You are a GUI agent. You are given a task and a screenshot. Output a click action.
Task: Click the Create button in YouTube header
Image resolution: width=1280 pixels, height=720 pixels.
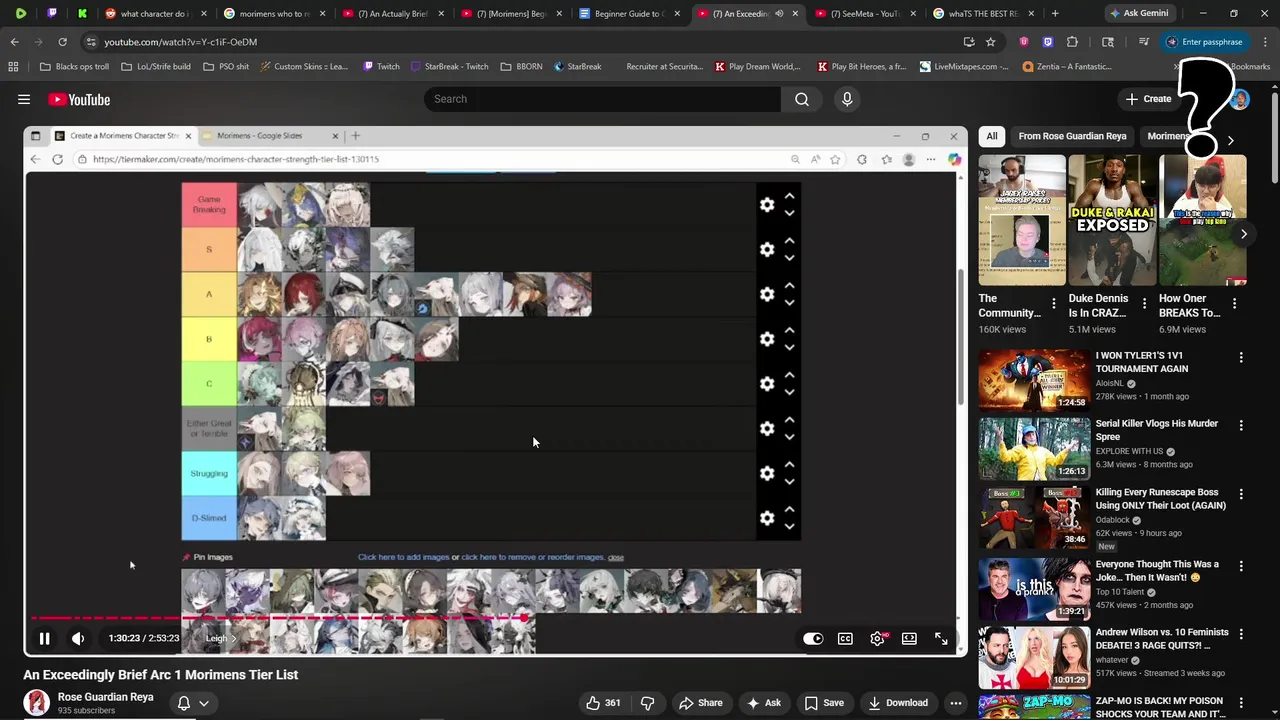(x=1148, y=99)
